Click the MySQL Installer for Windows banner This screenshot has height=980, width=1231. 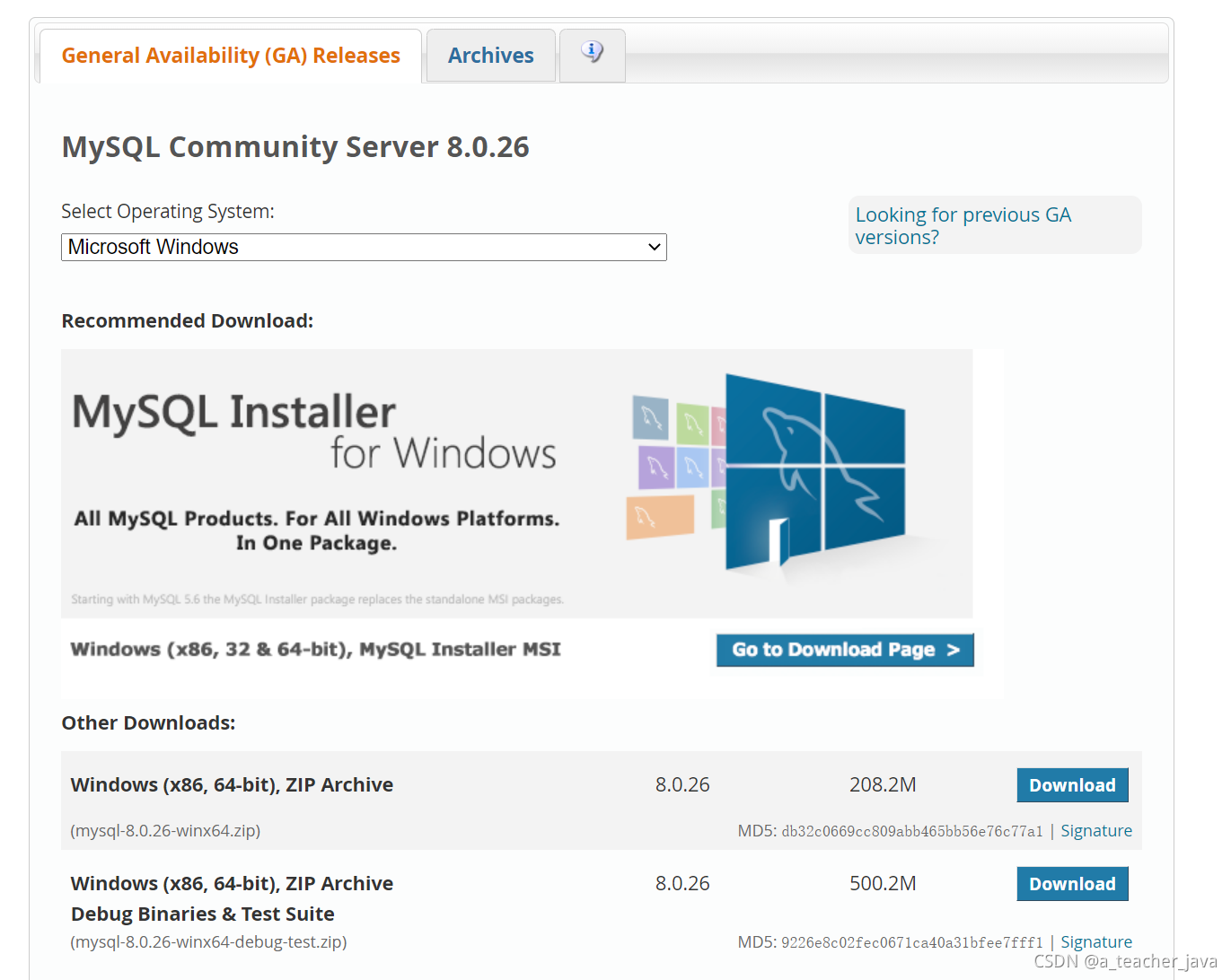[516, 483]
